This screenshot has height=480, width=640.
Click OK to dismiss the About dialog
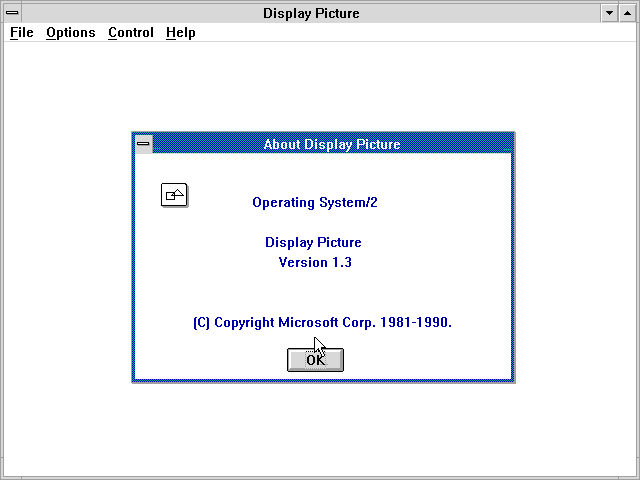pyautogui.click(x=316, y=360)
